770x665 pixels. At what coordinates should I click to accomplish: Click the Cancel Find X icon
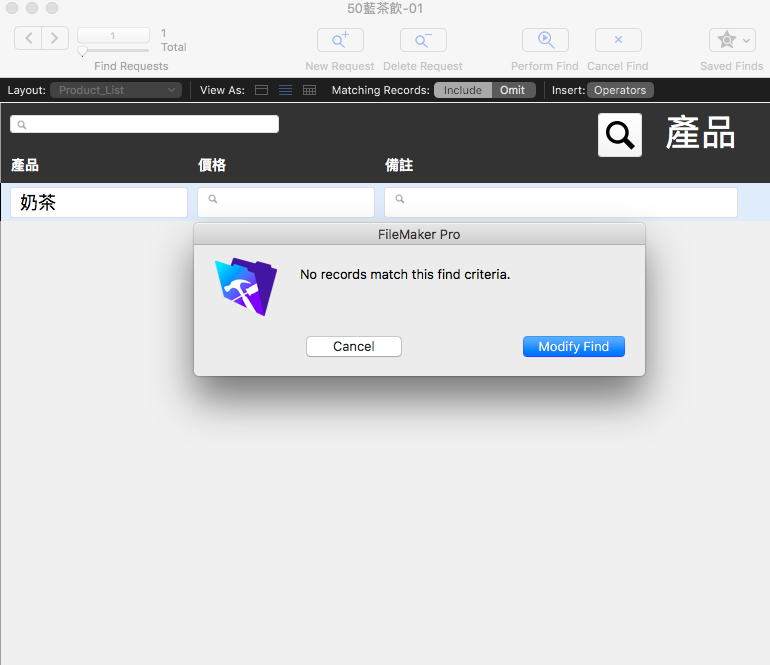tap(618, 40)
